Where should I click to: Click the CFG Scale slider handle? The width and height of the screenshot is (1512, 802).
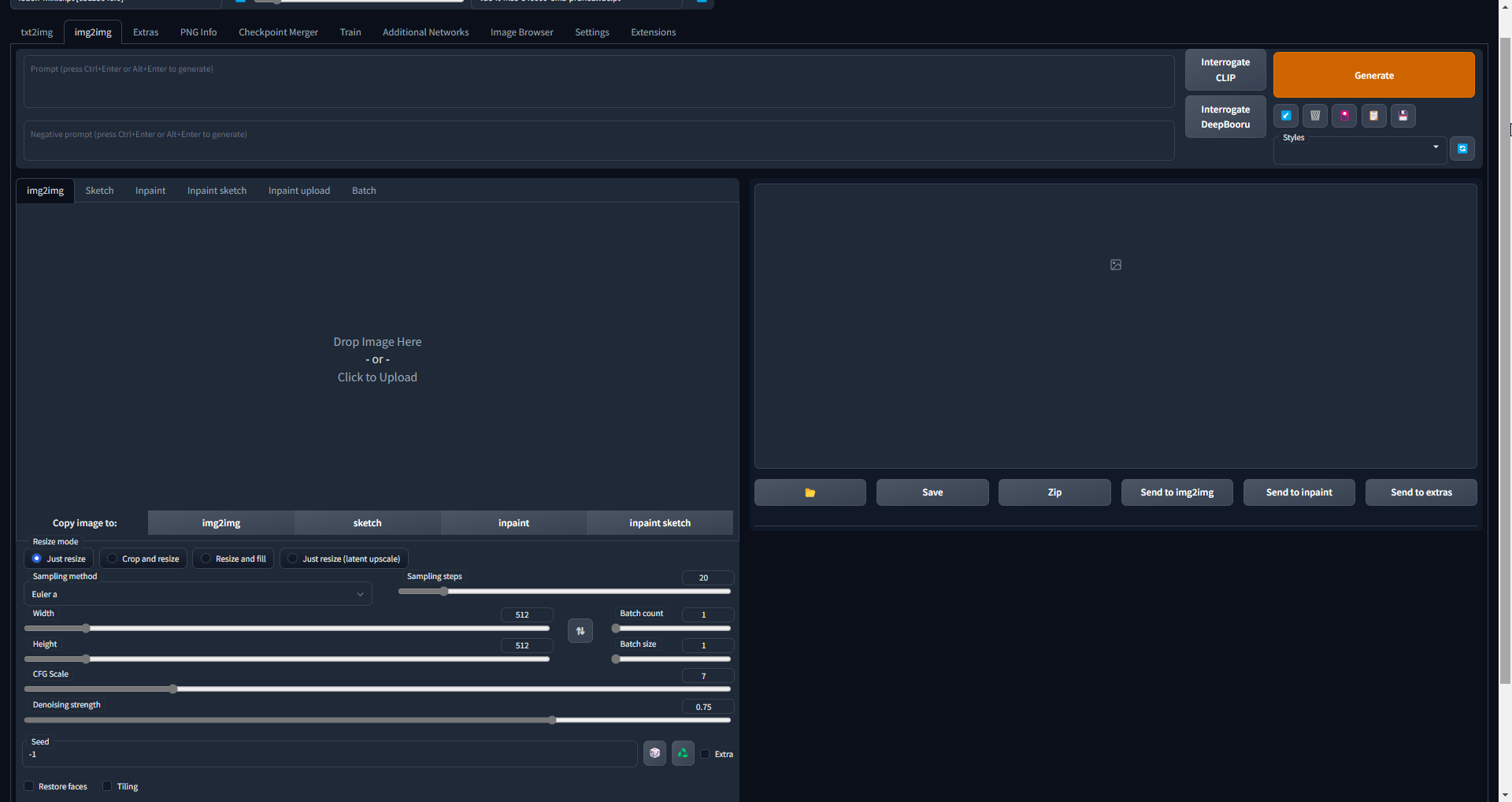click(x=172, y=689)
